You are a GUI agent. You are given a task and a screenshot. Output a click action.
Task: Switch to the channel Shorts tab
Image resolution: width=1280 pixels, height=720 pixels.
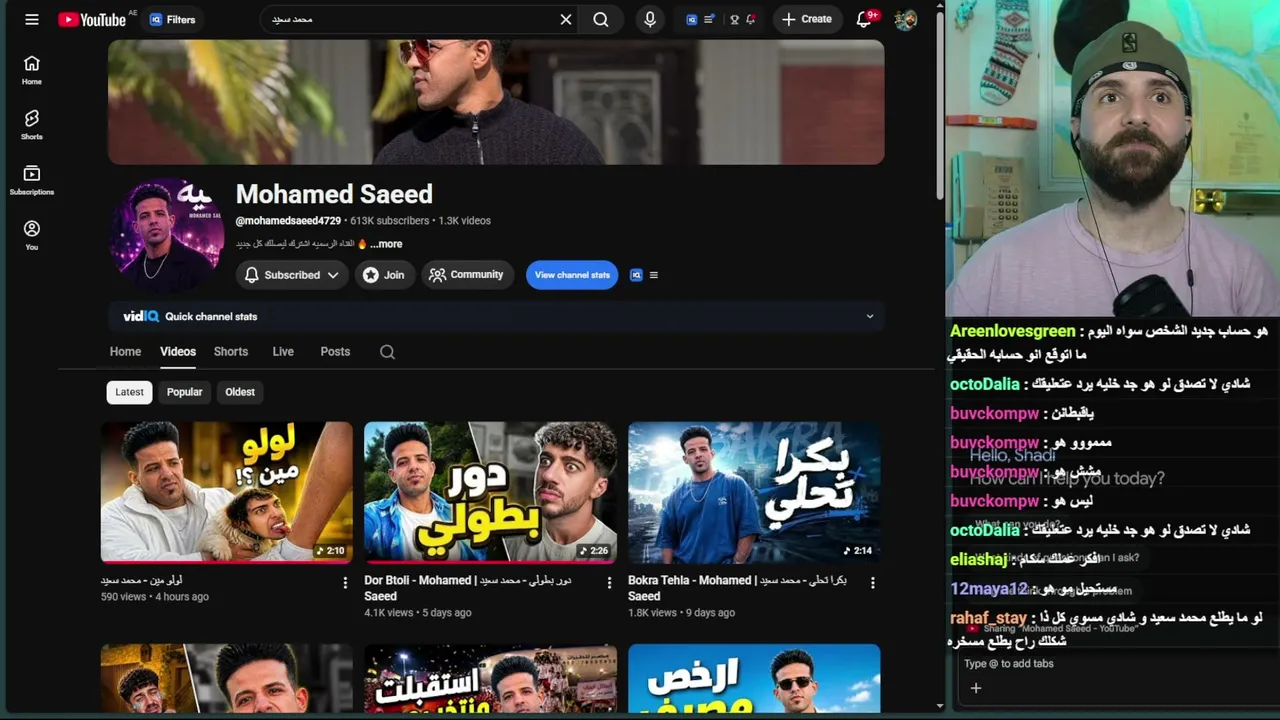click(x=231, y=352)
